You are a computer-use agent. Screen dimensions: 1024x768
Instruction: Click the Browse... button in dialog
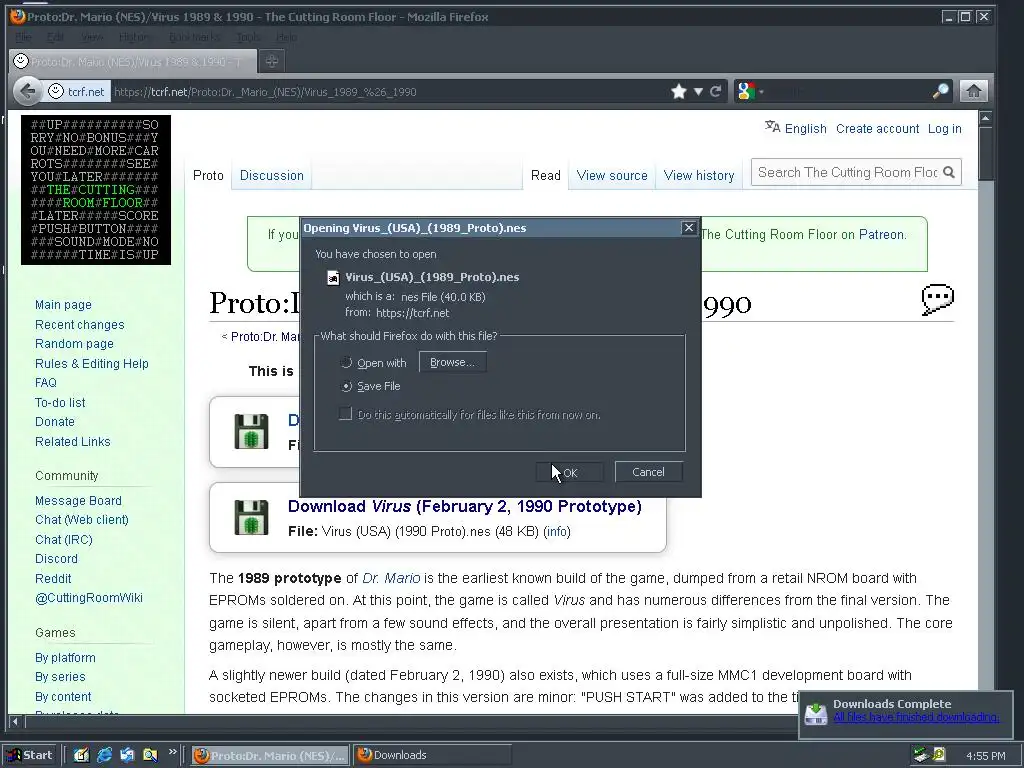tap(453, 362)
